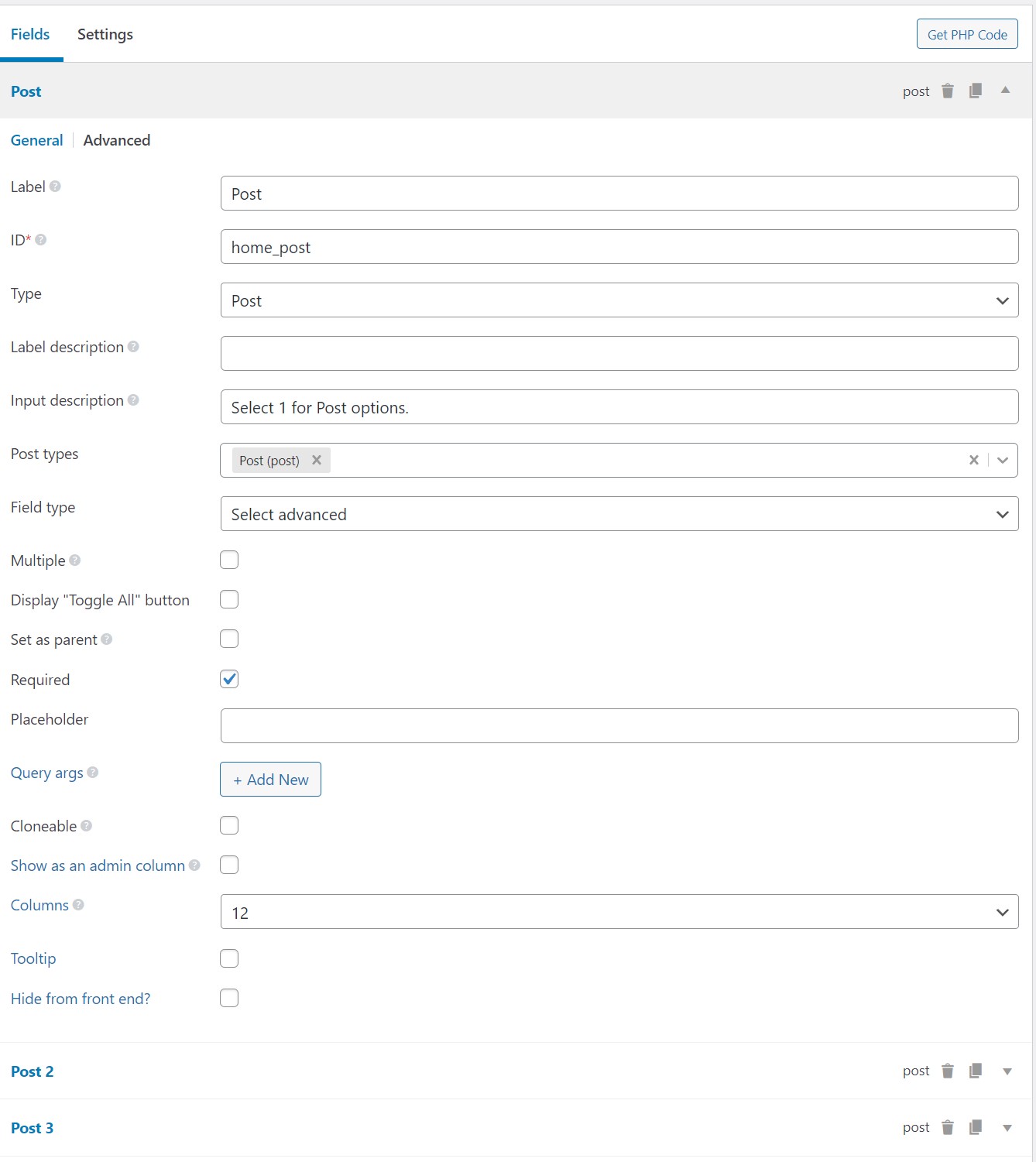This screenshot has height=1162, width=1036.
Task: Collapse the Post field panel
Action: coord(1005,91)
